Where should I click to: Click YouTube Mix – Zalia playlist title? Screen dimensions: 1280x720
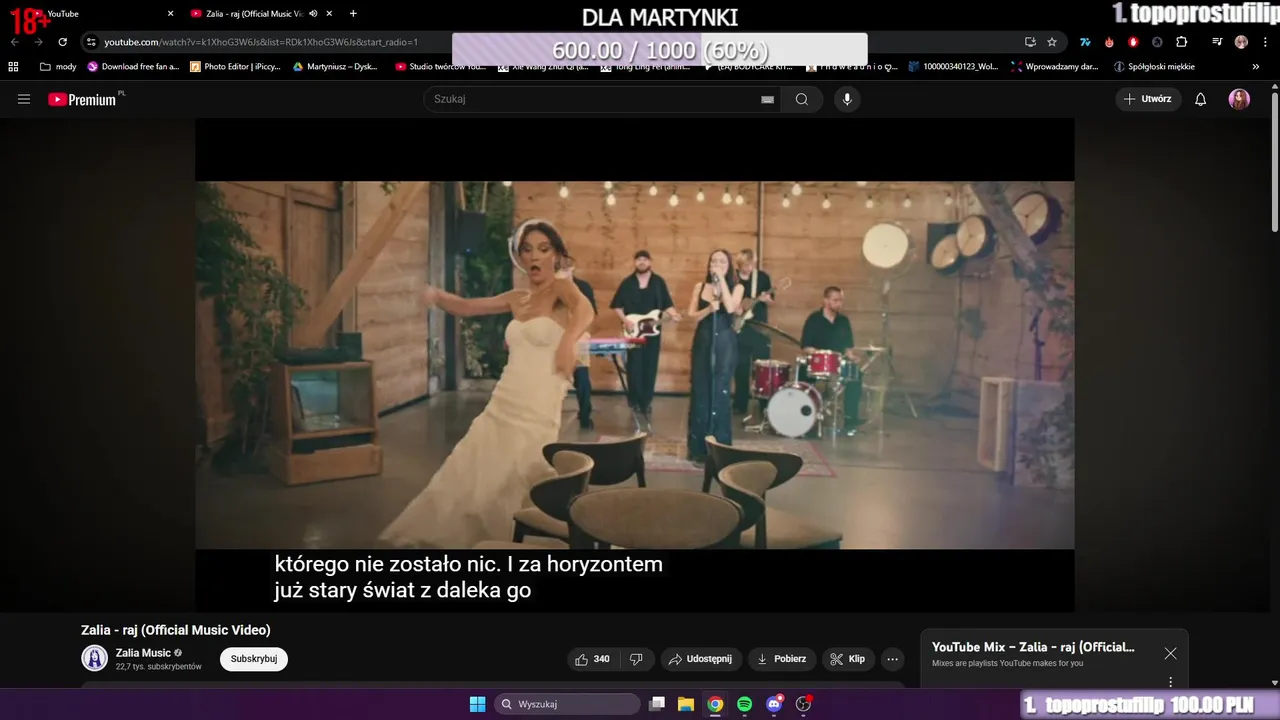pyautogui.click(x=1033, y=647)
